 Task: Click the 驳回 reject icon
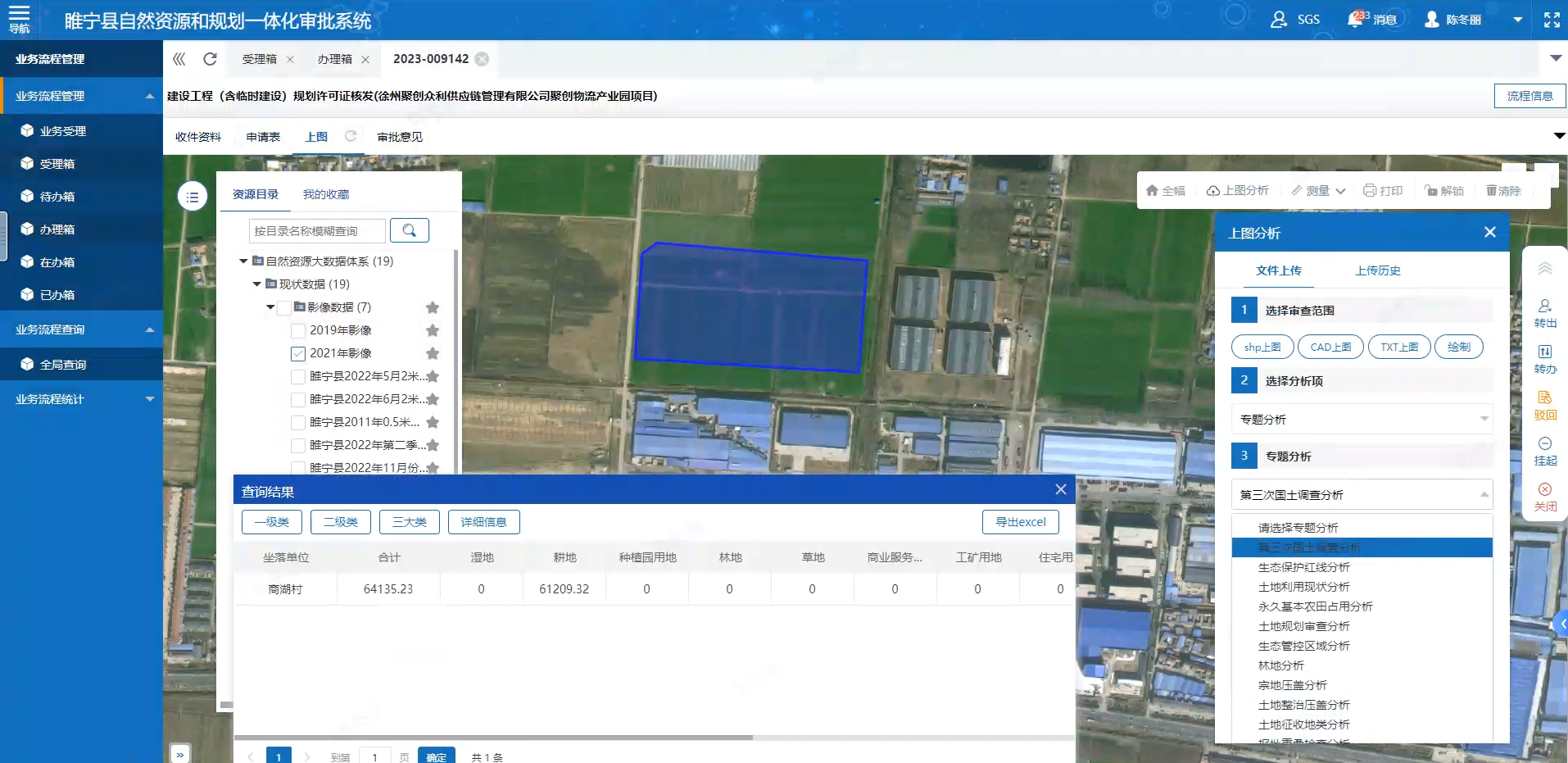tap(1545, 405)
